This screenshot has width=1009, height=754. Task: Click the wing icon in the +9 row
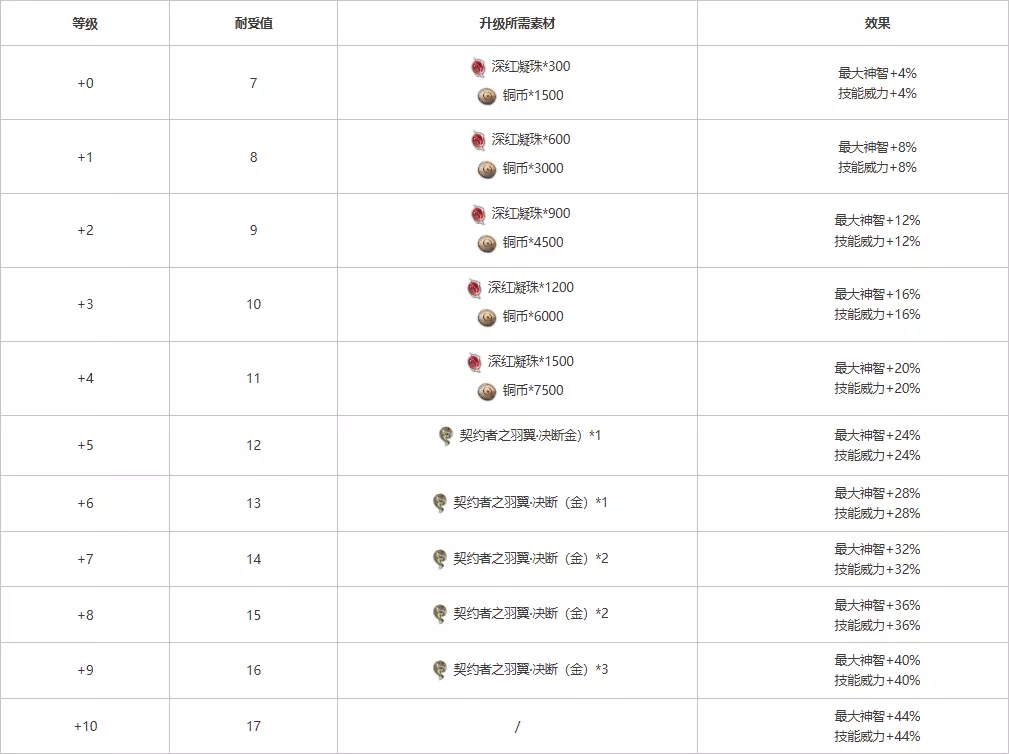coord(439,670)
